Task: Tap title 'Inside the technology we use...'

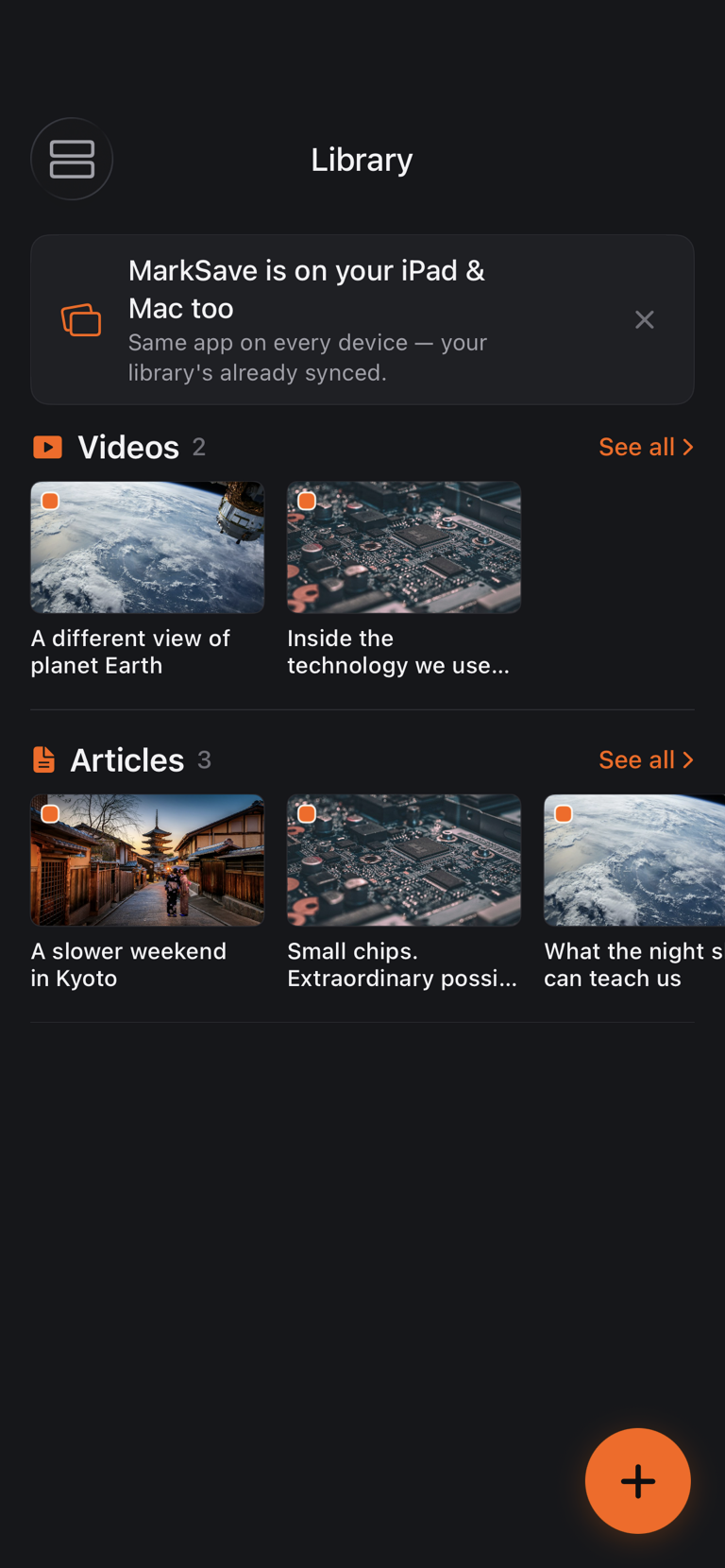Action: pyautogui.click(x=398, y=652)
